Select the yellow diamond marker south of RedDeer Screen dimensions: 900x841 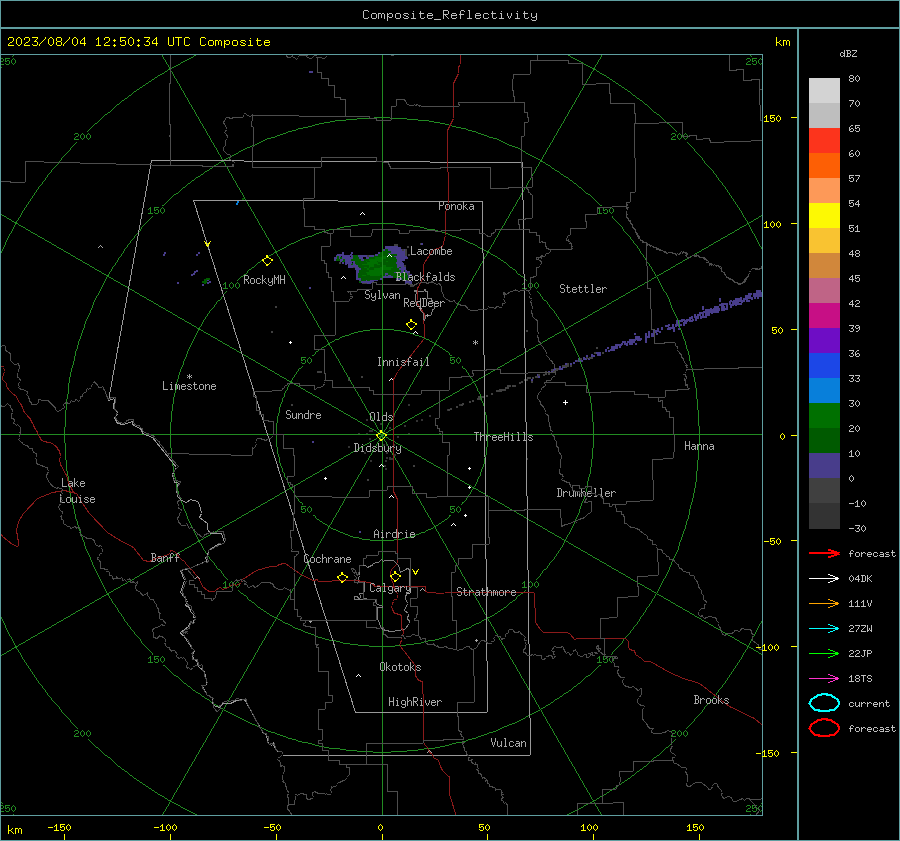pos(411,325)
